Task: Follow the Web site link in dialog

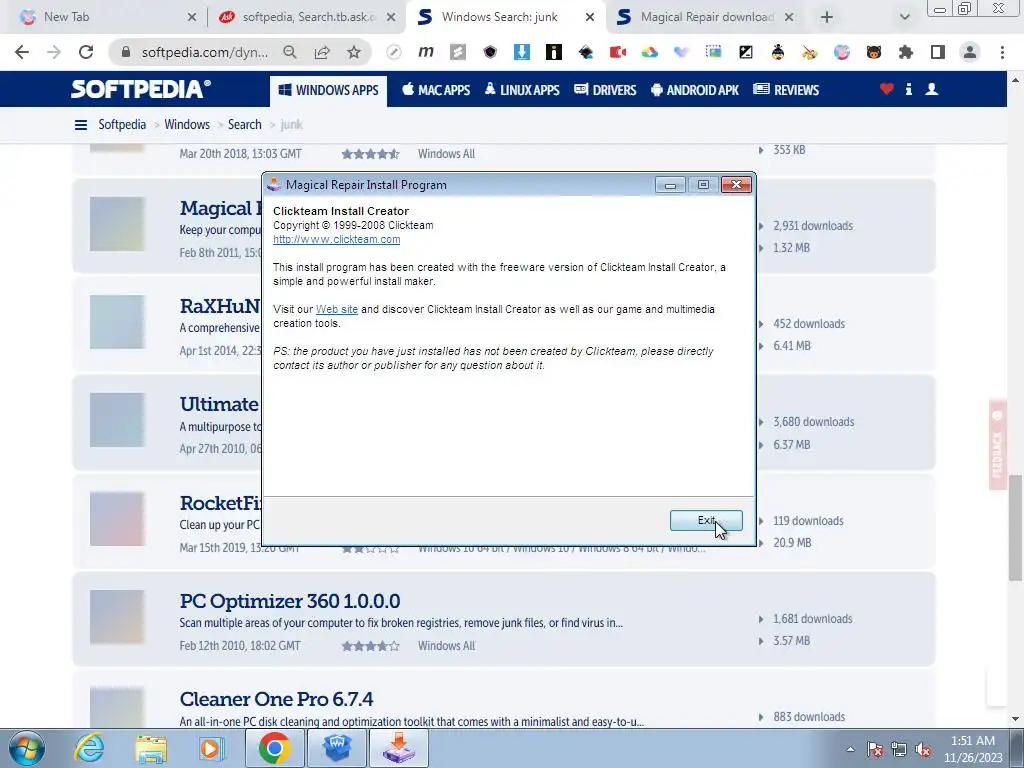Action: (x=336, y=309)
